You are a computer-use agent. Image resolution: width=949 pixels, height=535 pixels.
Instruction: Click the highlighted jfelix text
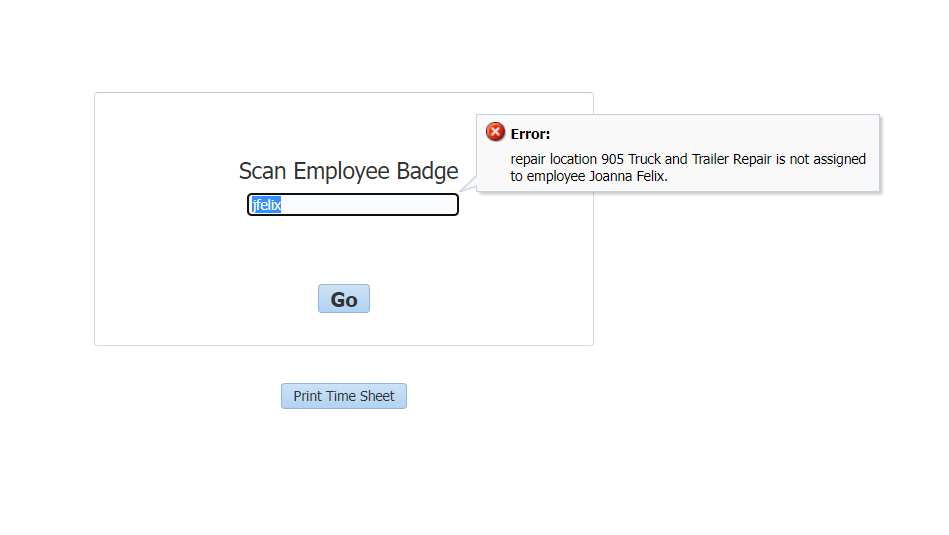pyautogui.click(x=267, y=205)
